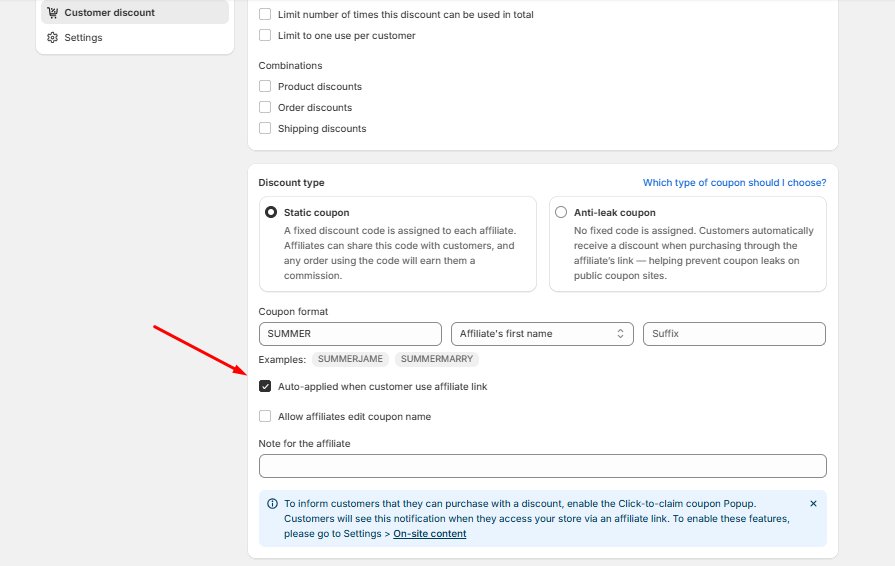
Task: Select the Static coupon radio option
Action: pos(271,213)
